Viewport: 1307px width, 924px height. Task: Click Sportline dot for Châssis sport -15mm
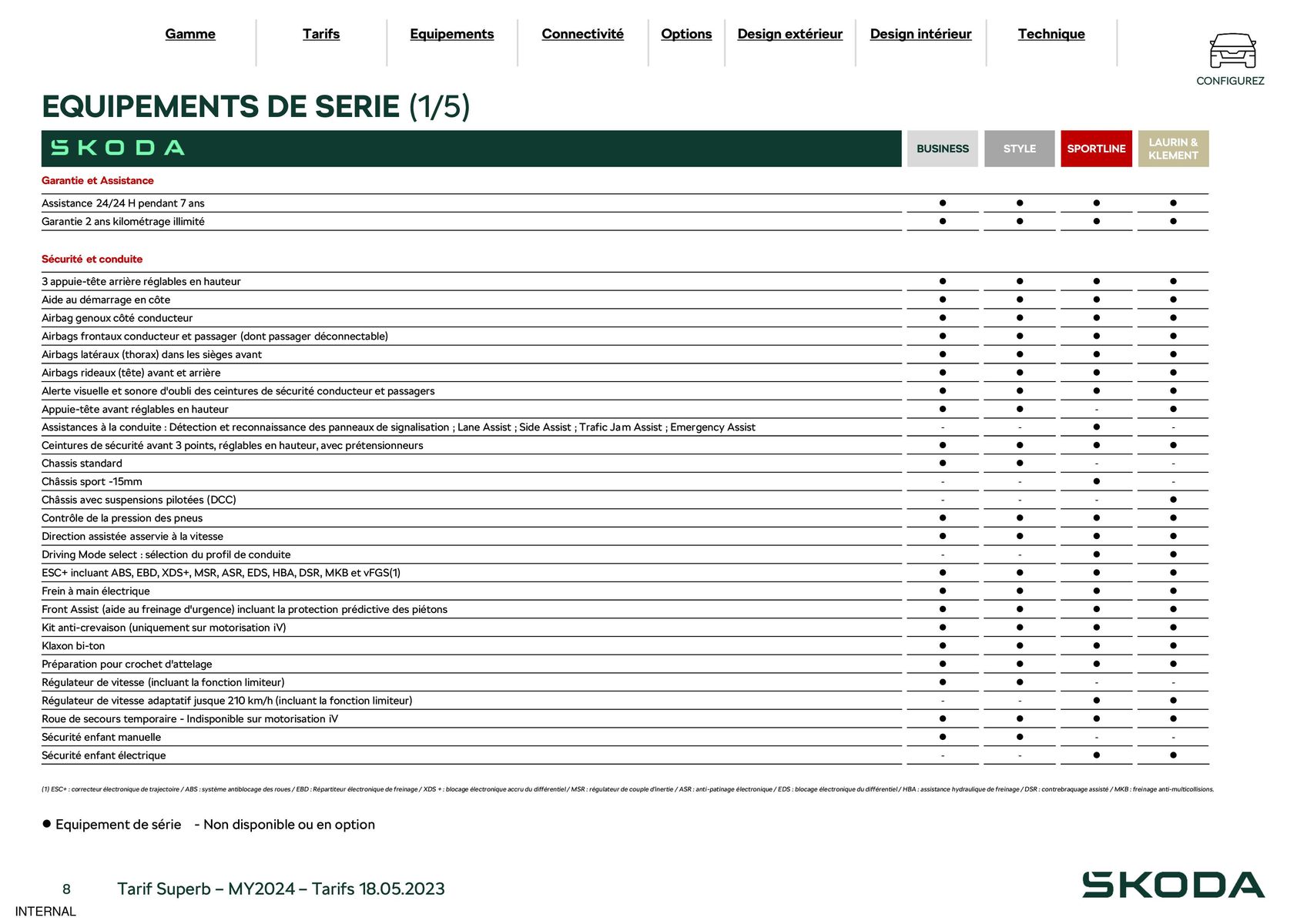(x=1097, y=481)
